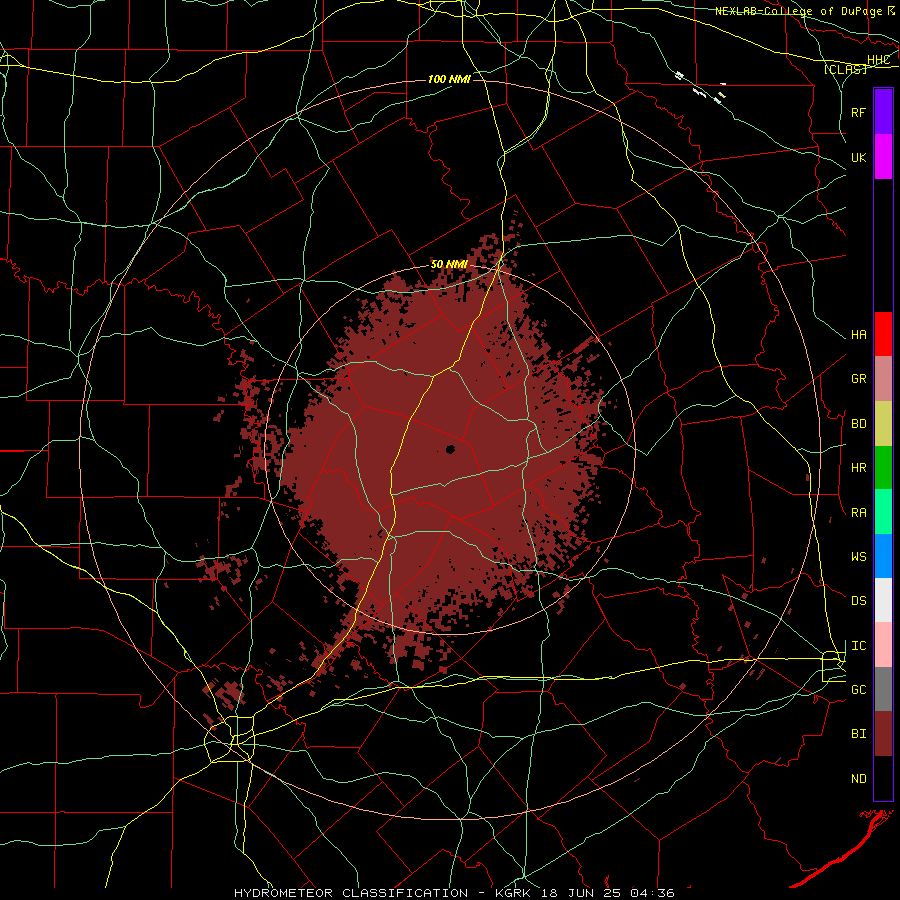
Task: Click the RF purple legend swatch
Action: tap(883, 111)
